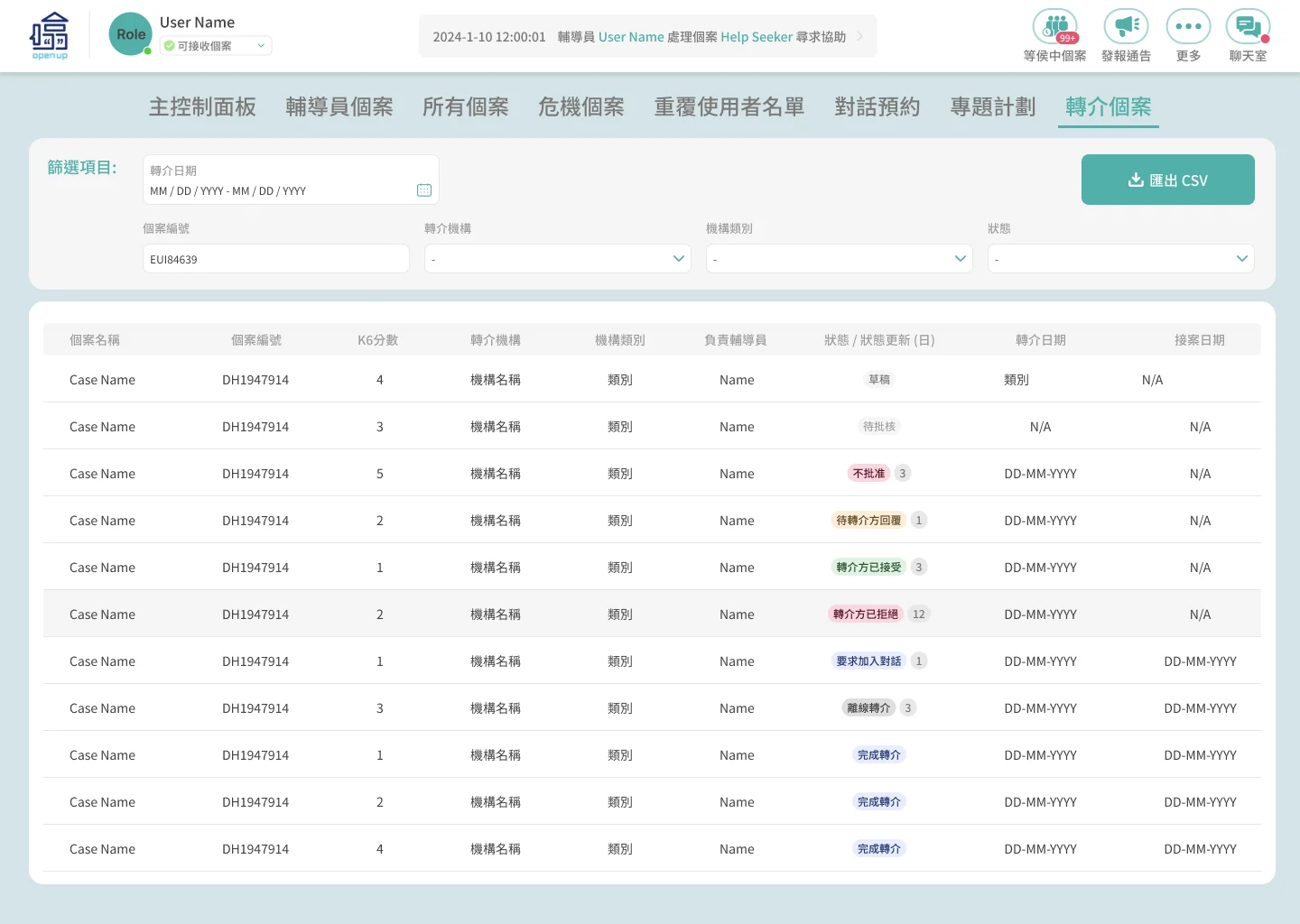Click the green Role avatar
Screen dimensions: 1300x924
point(131,34)
